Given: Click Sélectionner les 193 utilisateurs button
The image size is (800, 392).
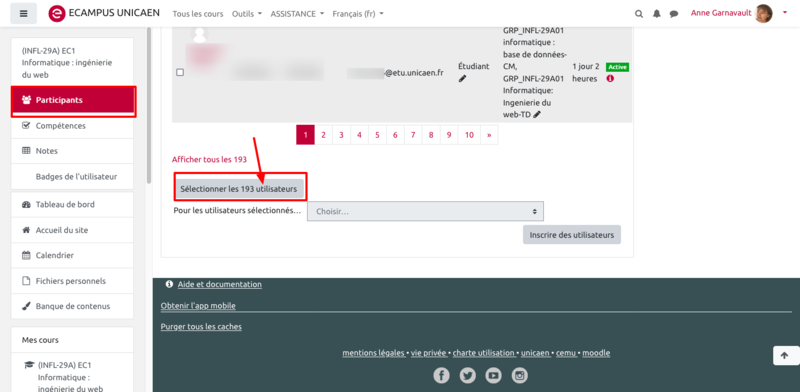Looking at the screenshot, I should pyautogui.click(x=239, y=189).
